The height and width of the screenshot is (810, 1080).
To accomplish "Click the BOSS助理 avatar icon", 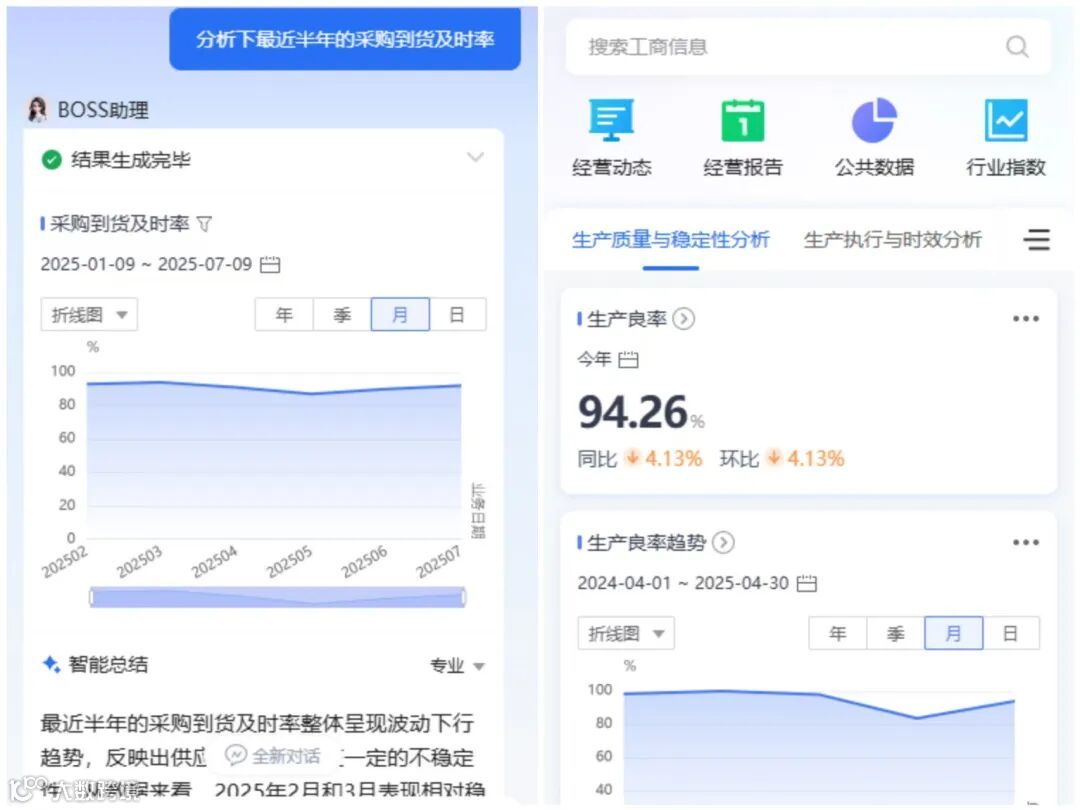I will (37, 109).
